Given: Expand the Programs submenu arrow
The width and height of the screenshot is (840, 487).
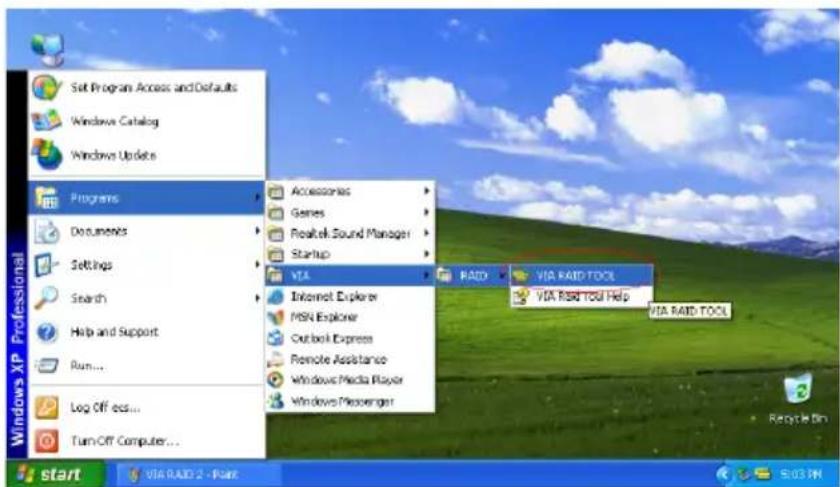Looking at the screenshot, I should click(257, 198).
